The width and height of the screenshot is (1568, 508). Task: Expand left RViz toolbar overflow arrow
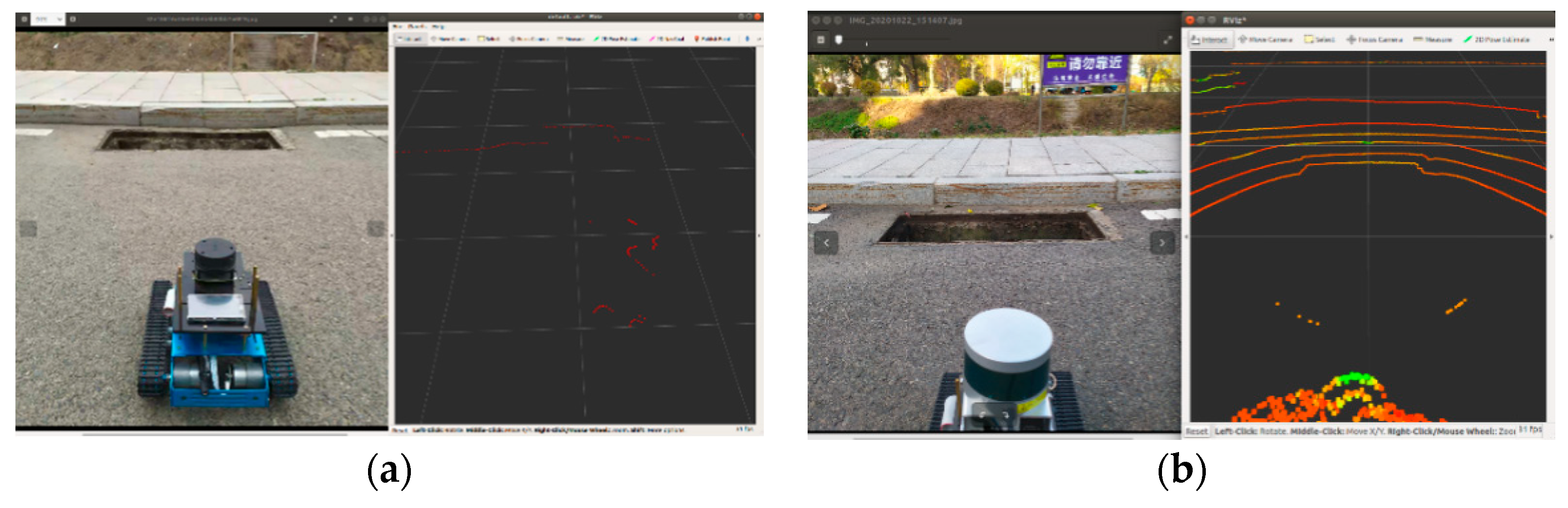(758, 39)
